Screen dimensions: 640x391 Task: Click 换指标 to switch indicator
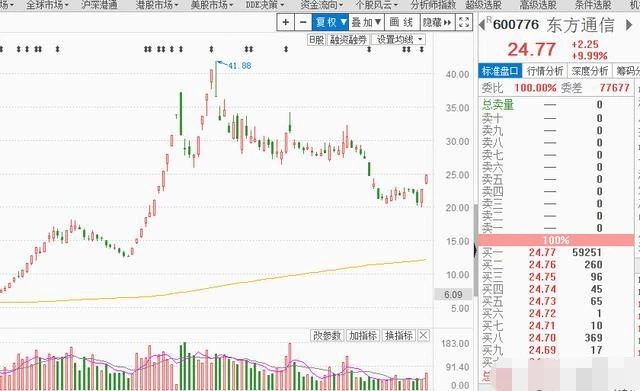pos(399,335)
